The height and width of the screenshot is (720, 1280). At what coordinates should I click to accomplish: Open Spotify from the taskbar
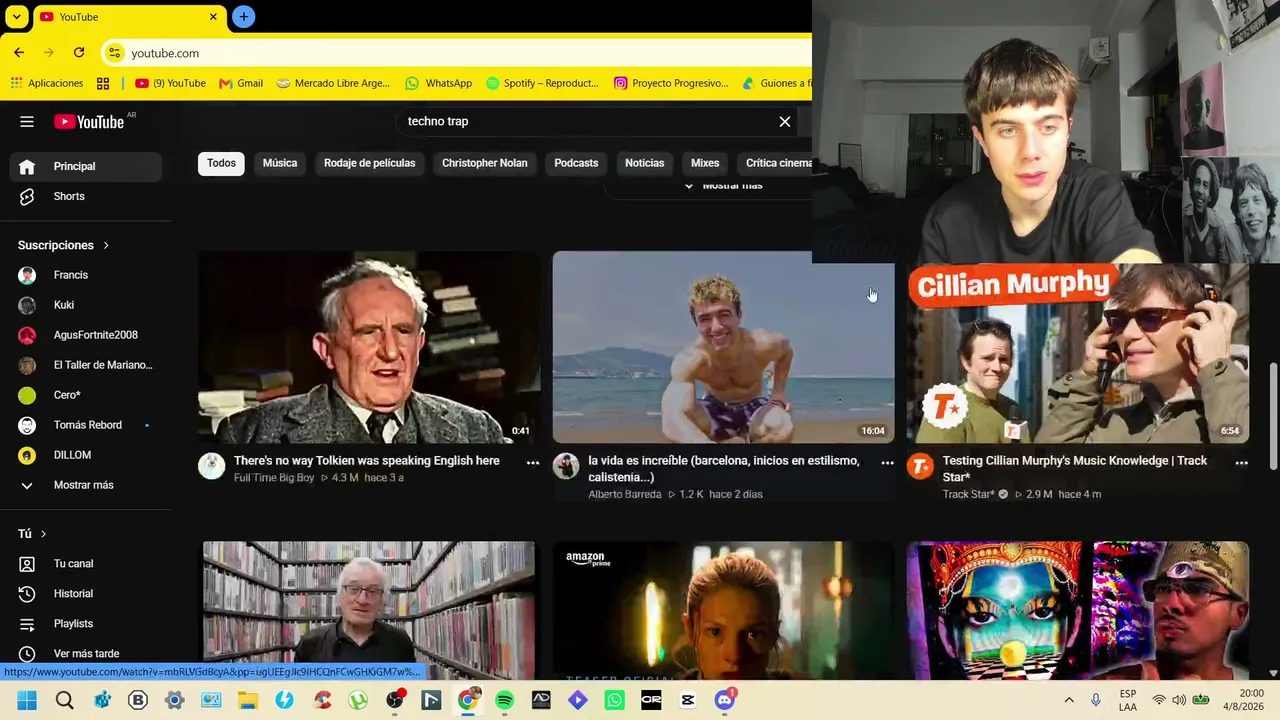tap(504, 700)
